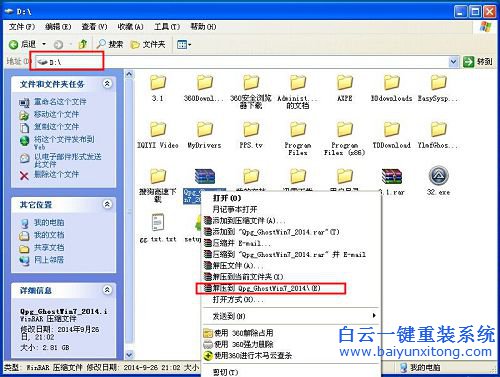This screenshot has width=500, height=377.
Task: Choose 打开方式(H)... in context menu
Action: (x=291, y=299)
